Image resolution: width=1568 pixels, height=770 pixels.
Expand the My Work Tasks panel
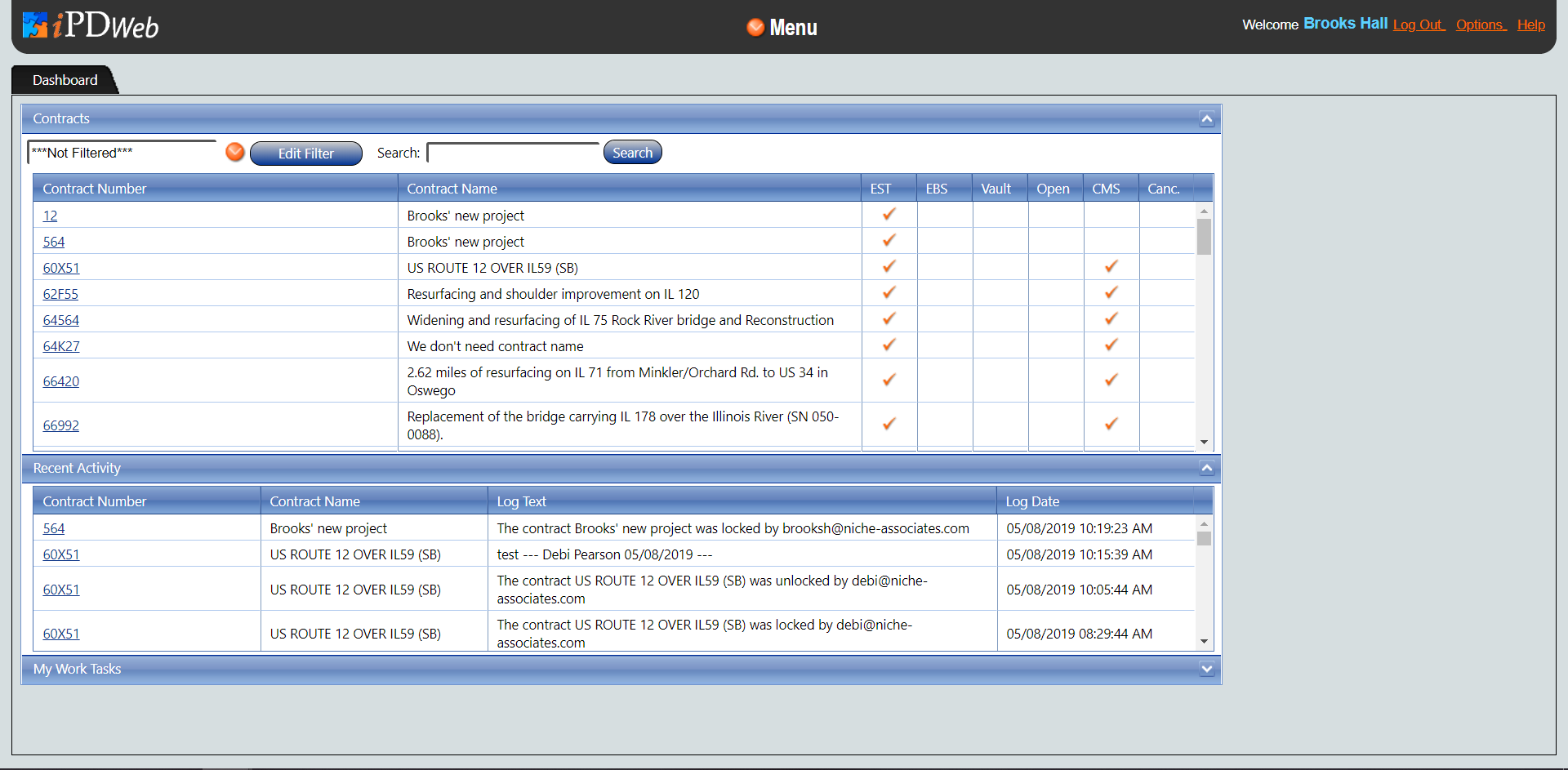(x=1206, y=670)
